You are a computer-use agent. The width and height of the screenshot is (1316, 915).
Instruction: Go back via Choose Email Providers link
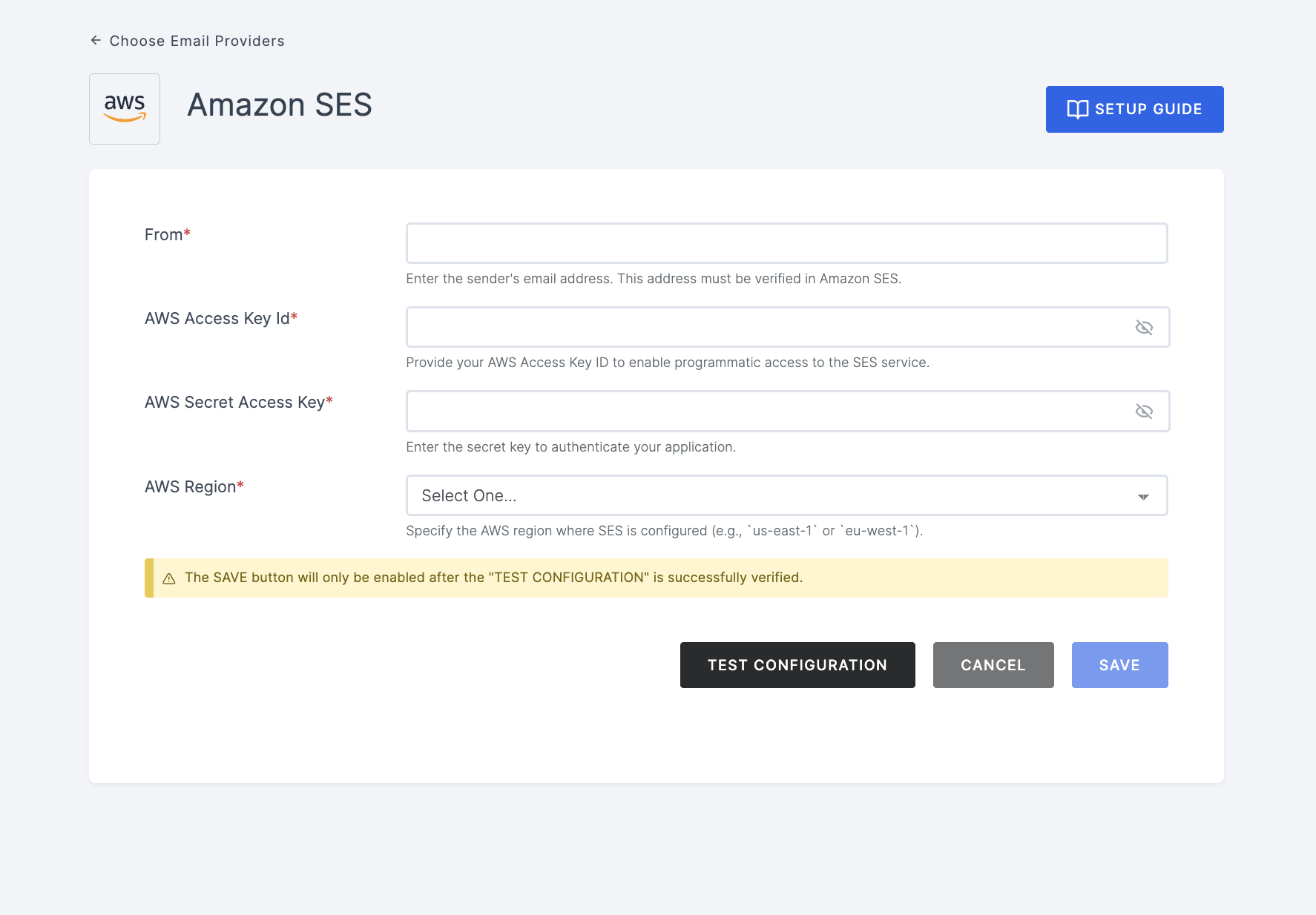coord(197,41)
